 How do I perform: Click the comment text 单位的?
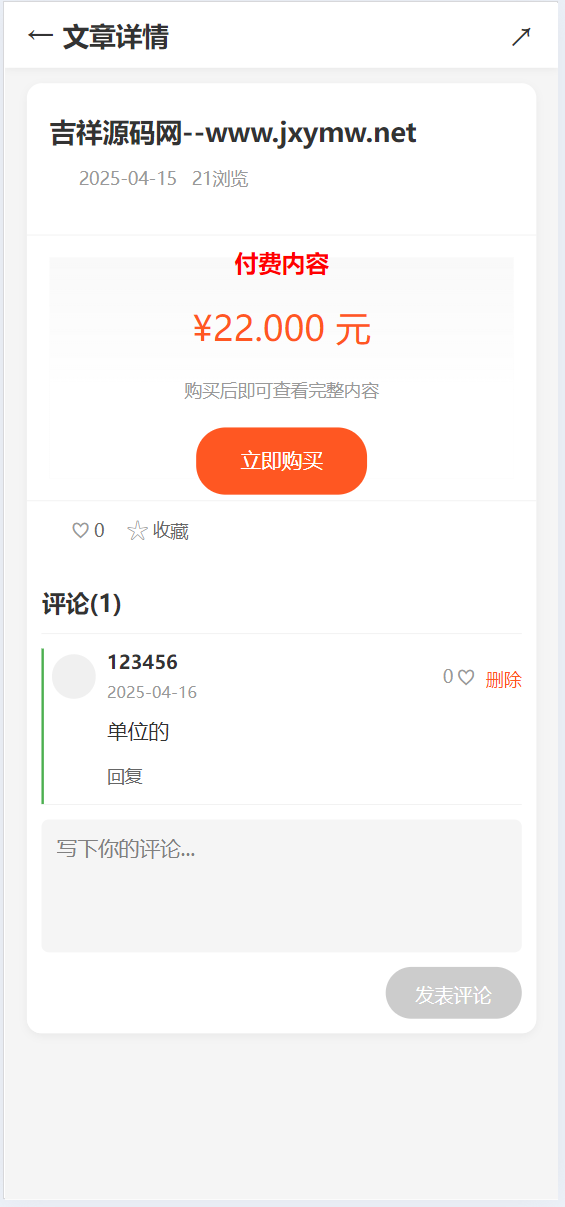pos(138,732)
